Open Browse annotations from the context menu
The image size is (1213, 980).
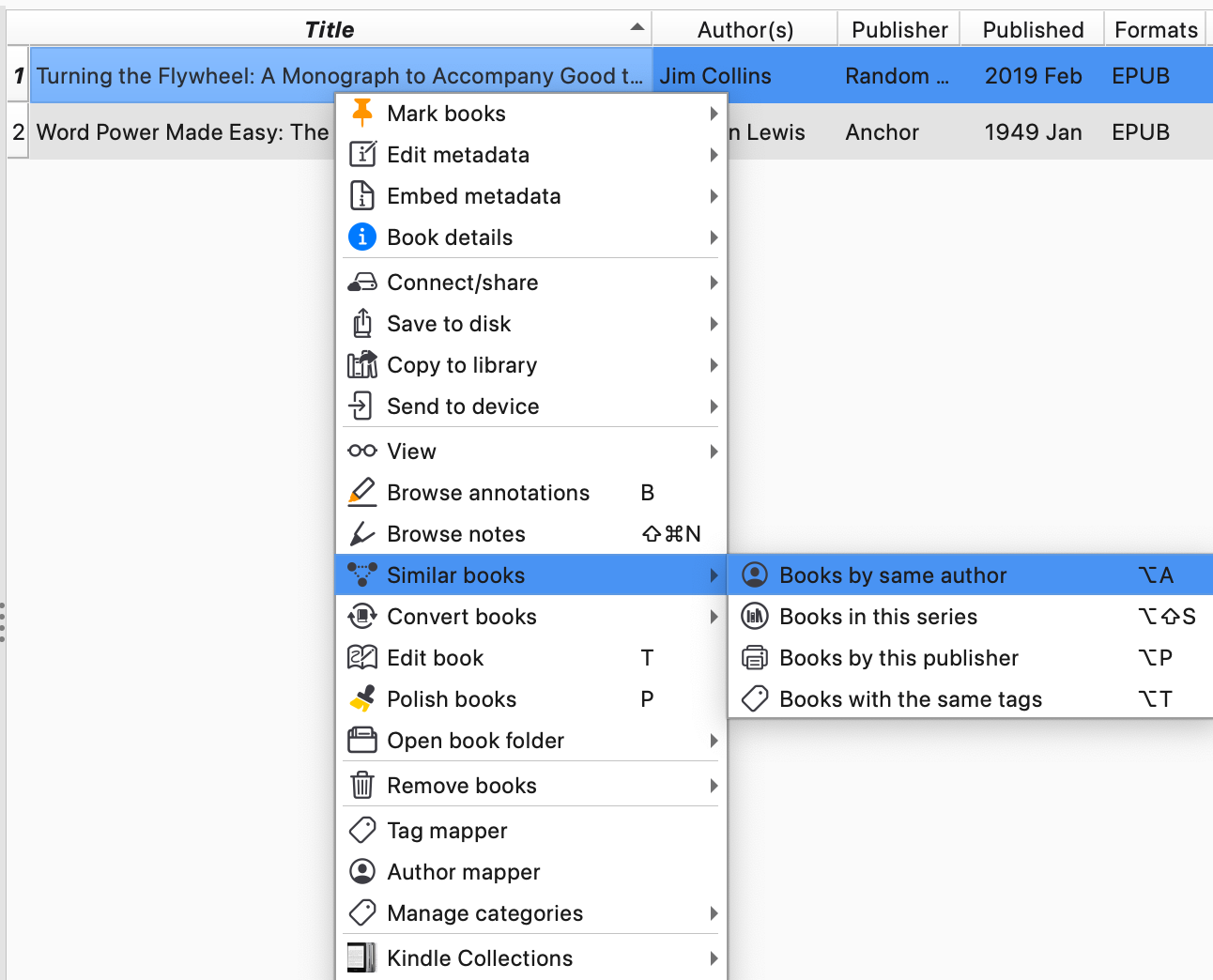(488, 493)
